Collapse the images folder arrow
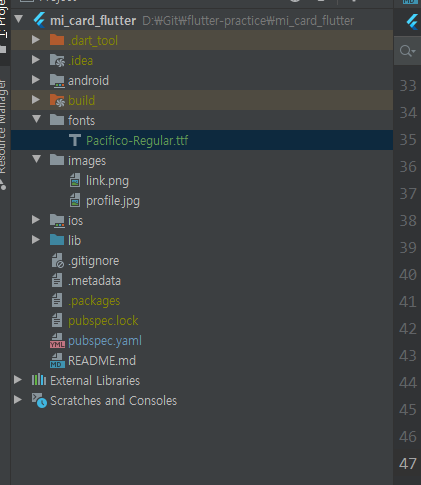 [x=37, y=159]
